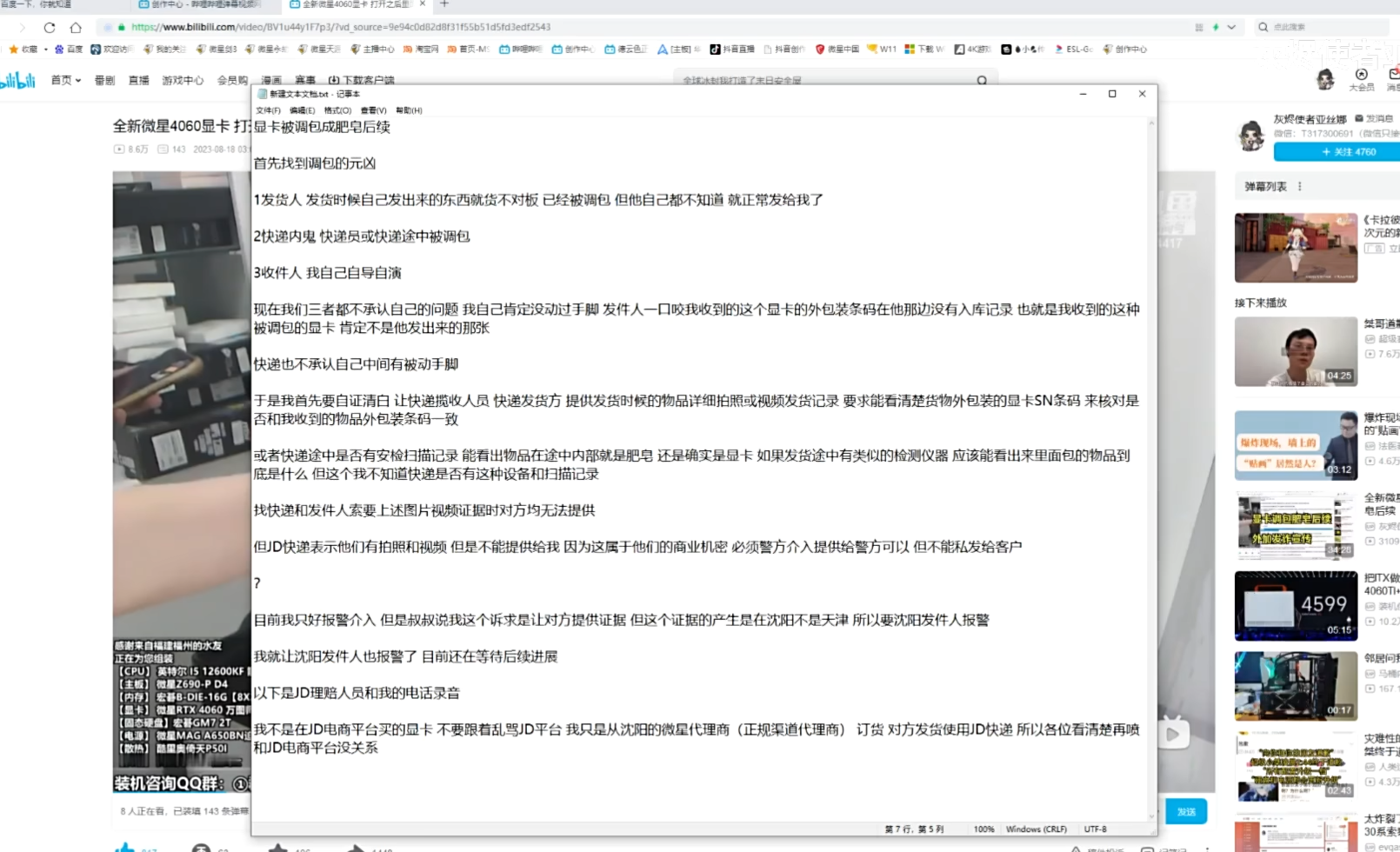Screen dimensions: 1400x852
Task: Open Notepad 格式(O) menu
Action: [x=337, y=110]
